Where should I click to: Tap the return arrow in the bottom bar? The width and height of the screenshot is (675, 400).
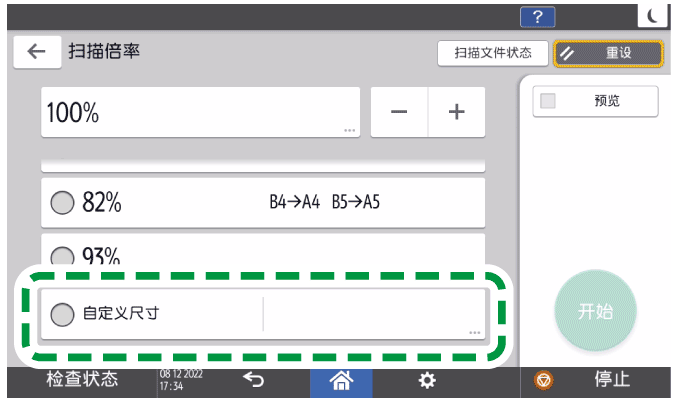point(253,380)
